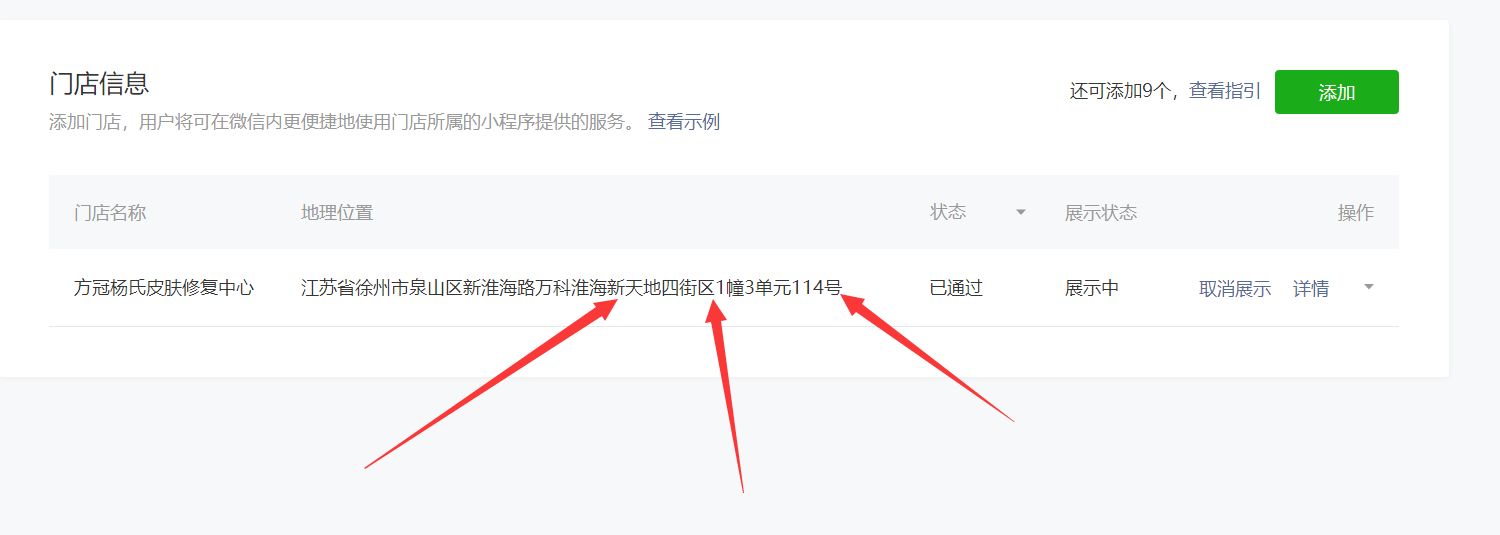The width and height of the screenshot is (1500, 535).
Task: Click the 状态 column header label
Action: pyautogui.click(x=948, y=212)
